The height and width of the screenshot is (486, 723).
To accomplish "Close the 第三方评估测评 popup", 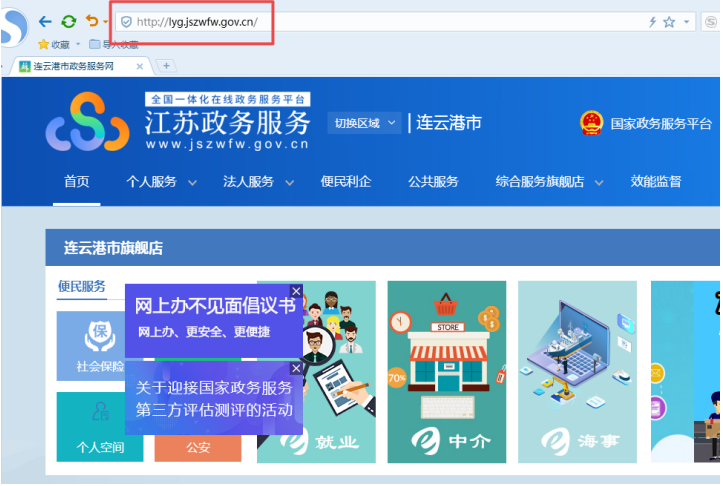I will pos(296,368).
